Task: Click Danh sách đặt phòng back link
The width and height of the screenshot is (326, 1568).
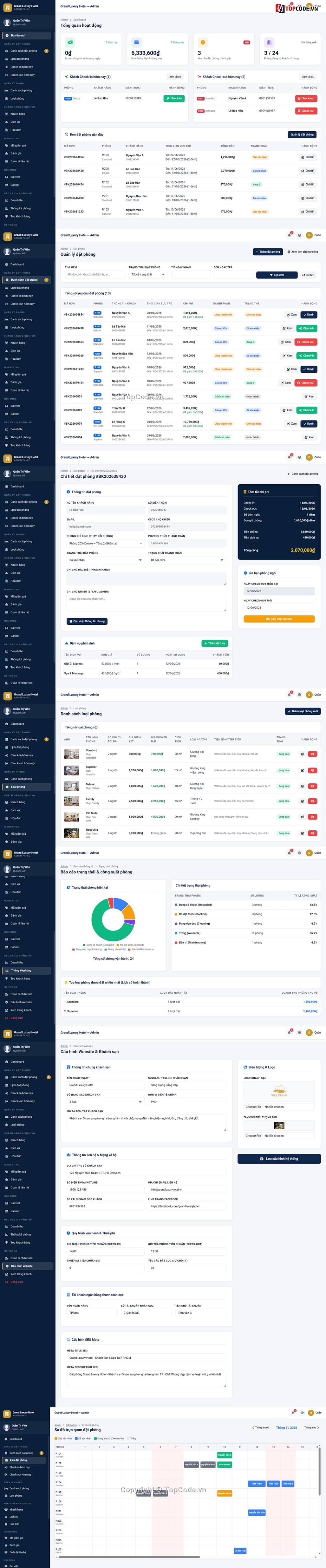Action: point(303,474)
